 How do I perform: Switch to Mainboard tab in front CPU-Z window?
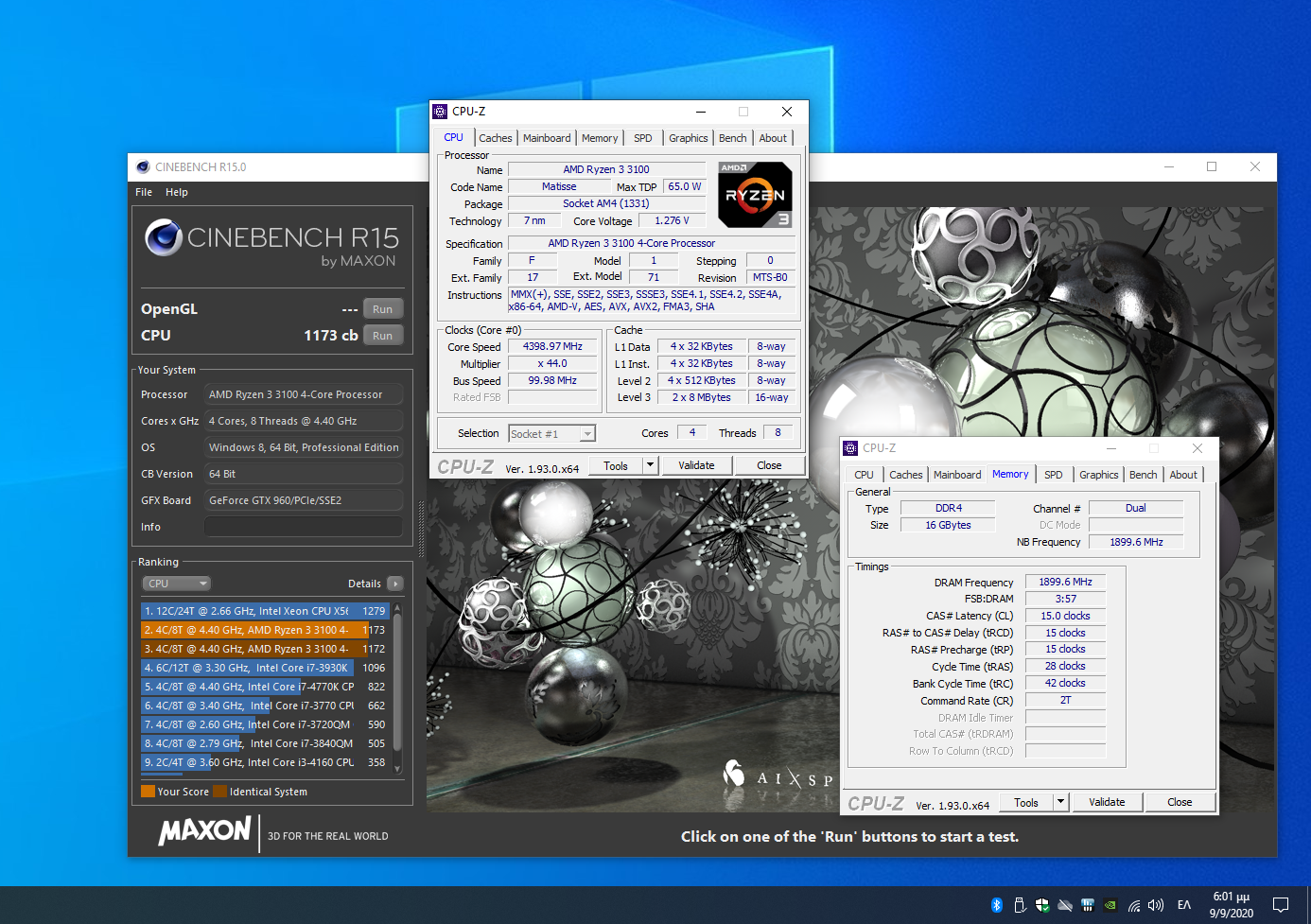coord(547,138)
